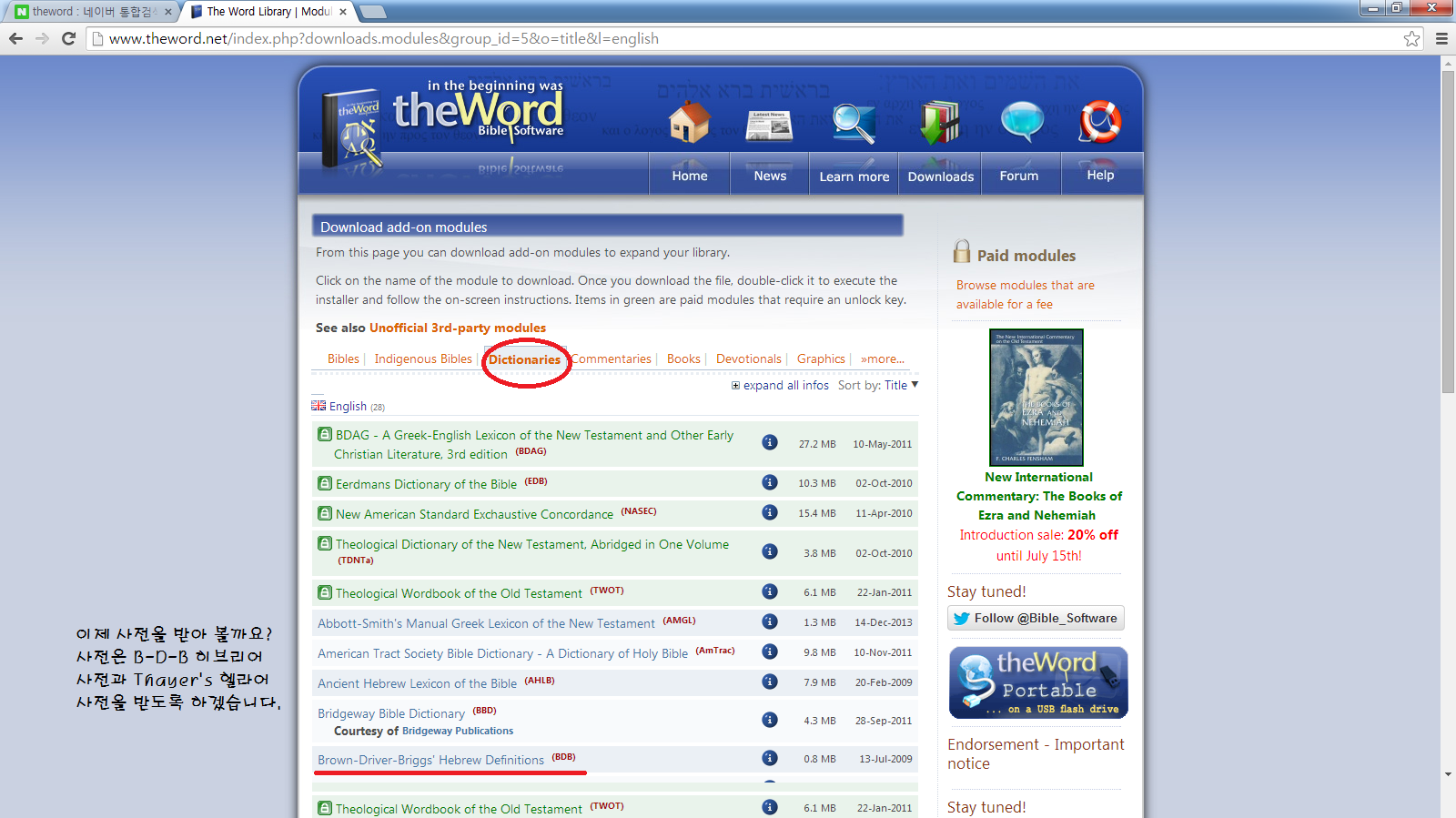This screenshot has width=1456, height=818.
Task: Open Forum menu item
Action: 1019,176
